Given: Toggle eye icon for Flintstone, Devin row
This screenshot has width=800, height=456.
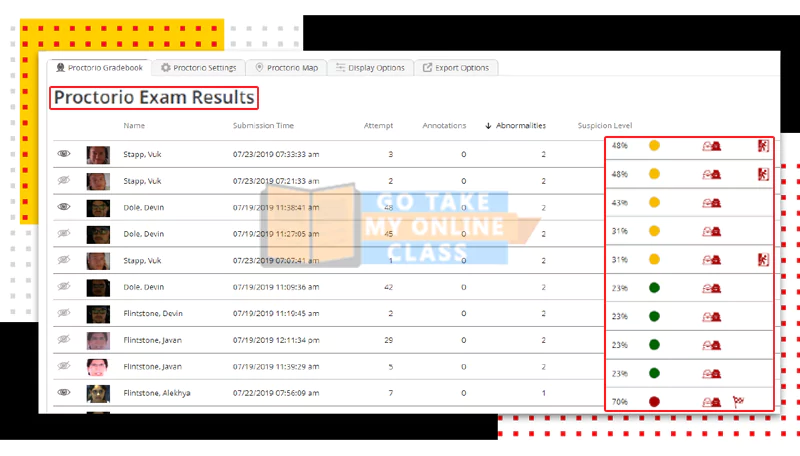Looking at the screenshot, I should (x=64, y=313).
